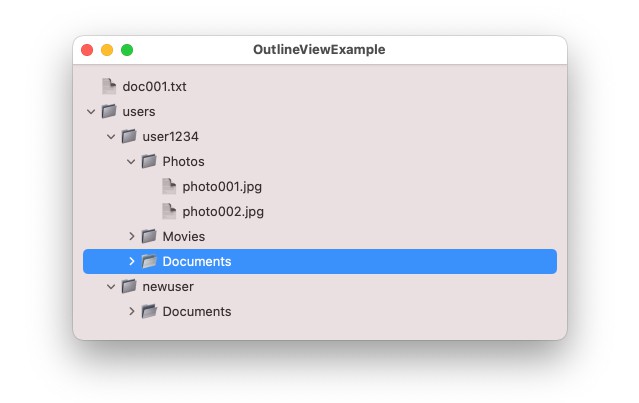Select the photo002.jpg file name
The width and height of the screenshot is (639, 403).
click(223, 211)
